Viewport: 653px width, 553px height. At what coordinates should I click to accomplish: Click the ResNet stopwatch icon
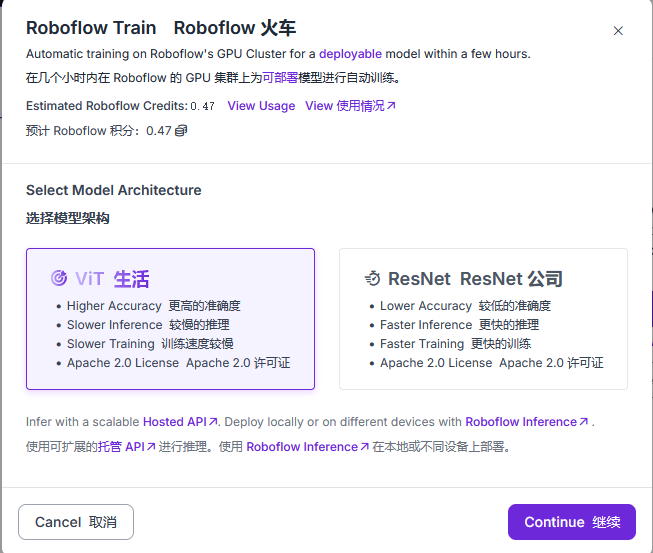click(x=372, y=278)
